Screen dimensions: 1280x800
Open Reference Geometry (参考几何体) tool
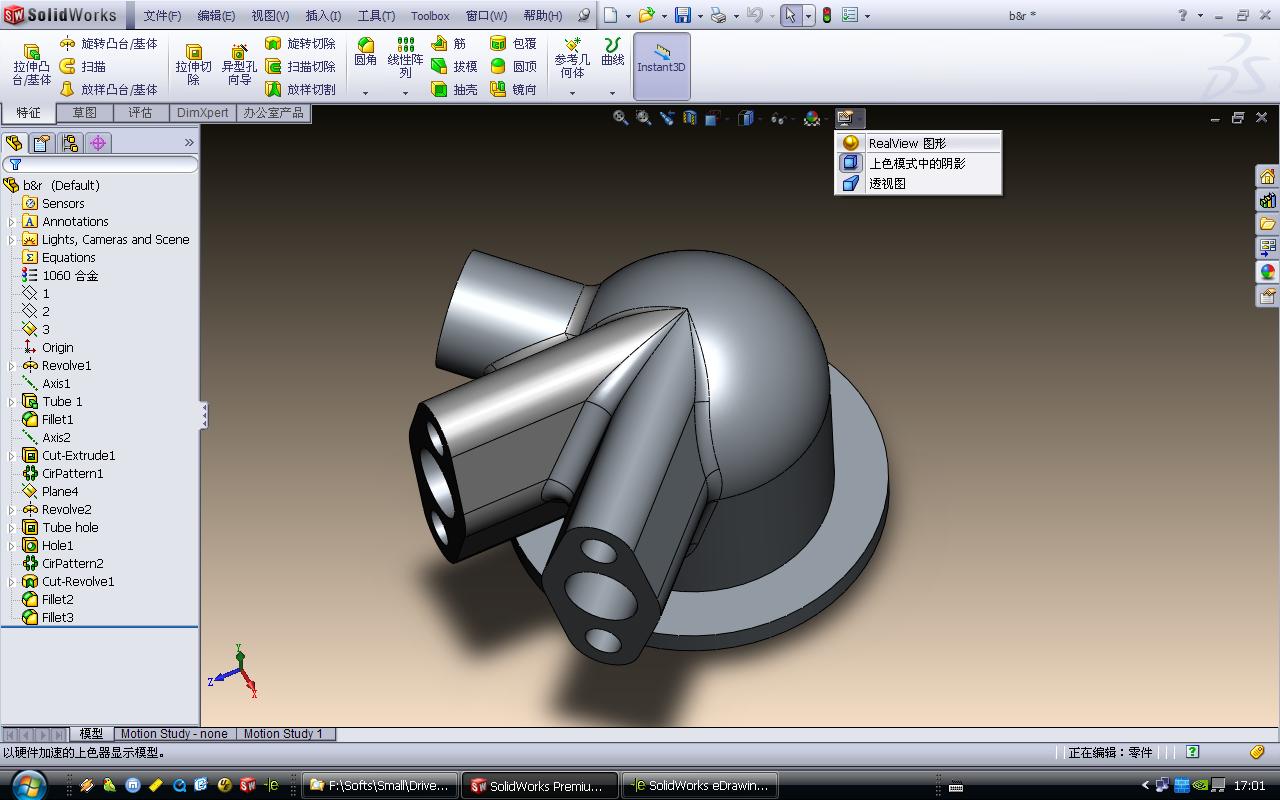[x=572, y=58]
